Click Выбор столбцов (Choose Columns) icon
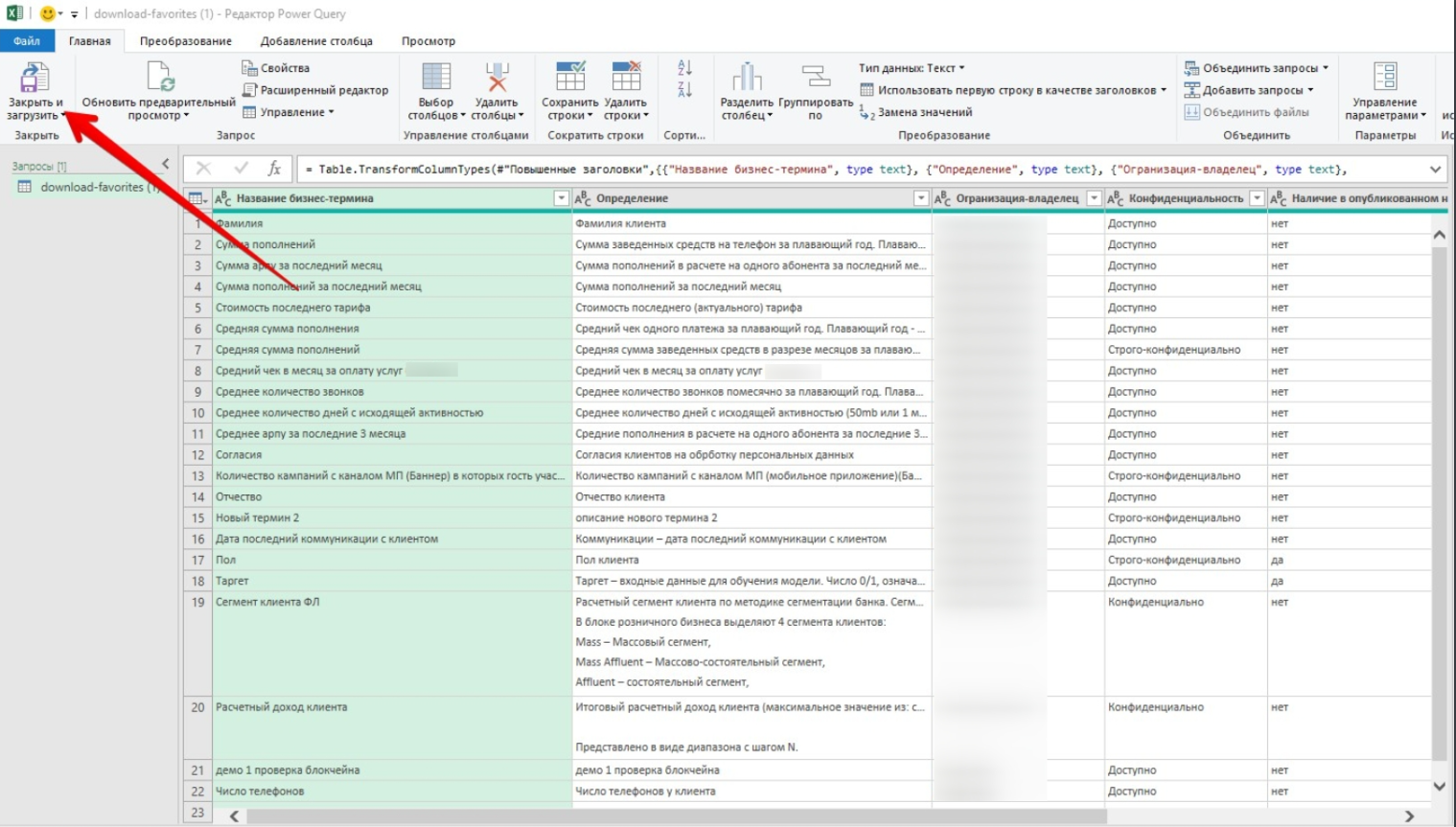 coord(436,77)
